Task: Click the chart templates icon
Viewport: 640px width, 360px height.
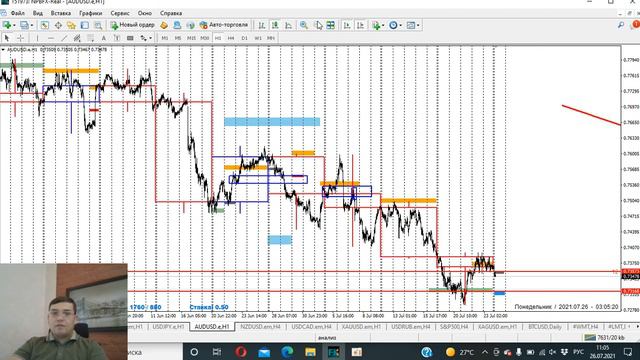Action: (x=411, y=25)
